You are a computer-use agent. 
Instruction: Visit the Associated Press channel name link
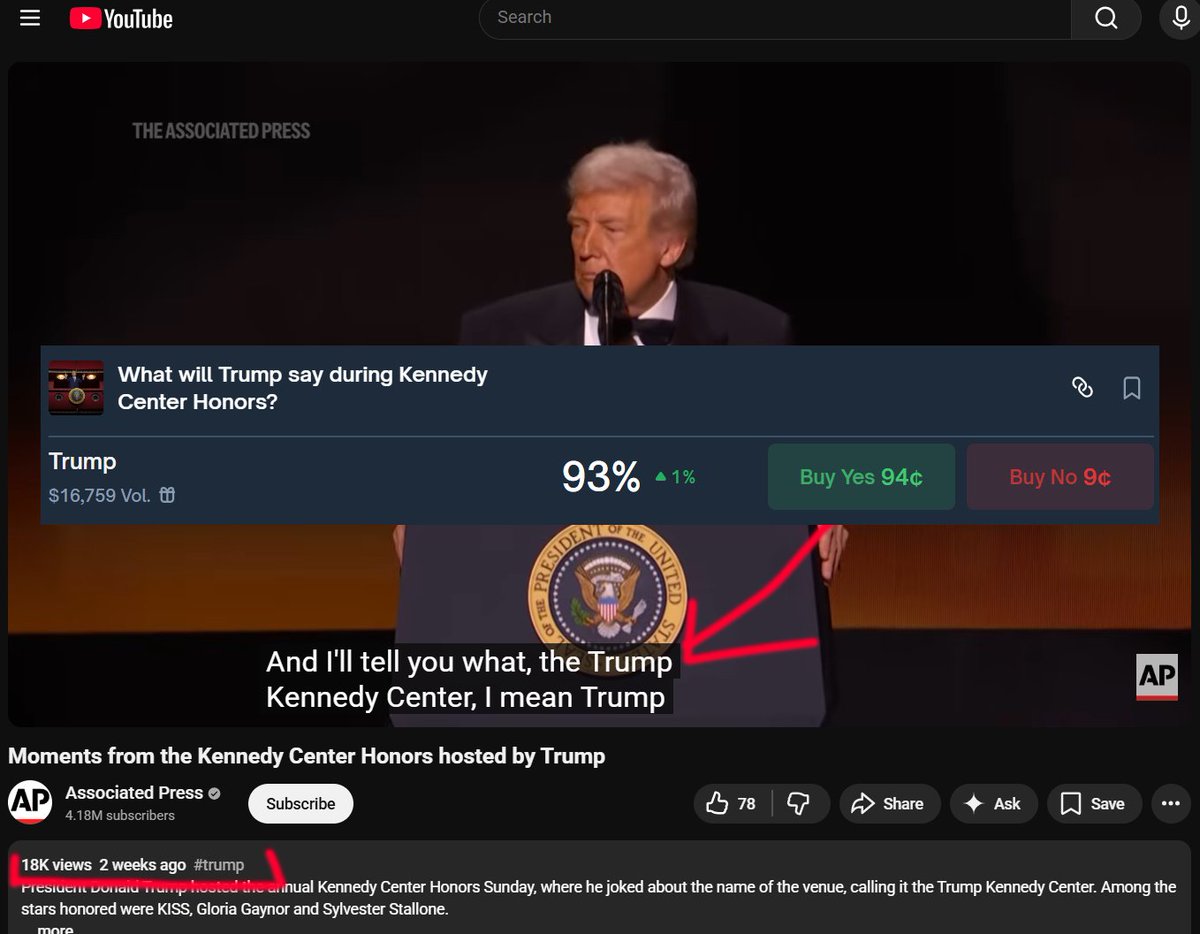point(134,792)
